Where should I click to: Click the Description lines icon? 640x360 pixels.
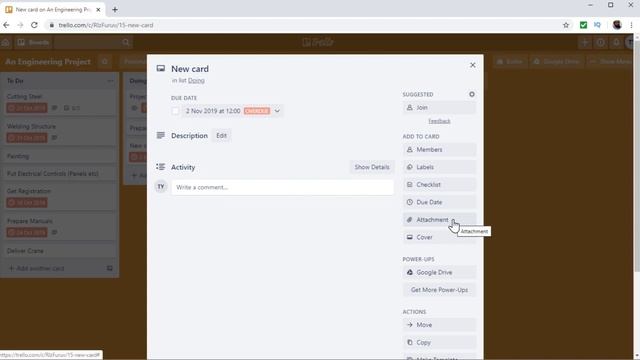[x=161, y=135]
